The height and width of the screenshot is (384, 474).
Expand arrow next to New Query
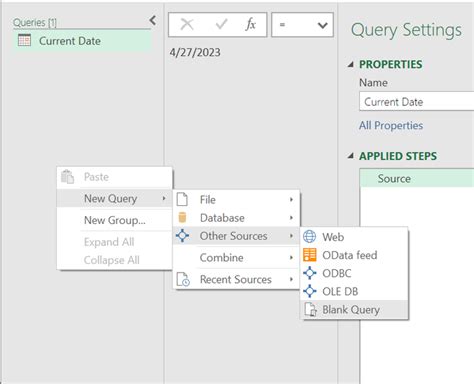[164, 198]
